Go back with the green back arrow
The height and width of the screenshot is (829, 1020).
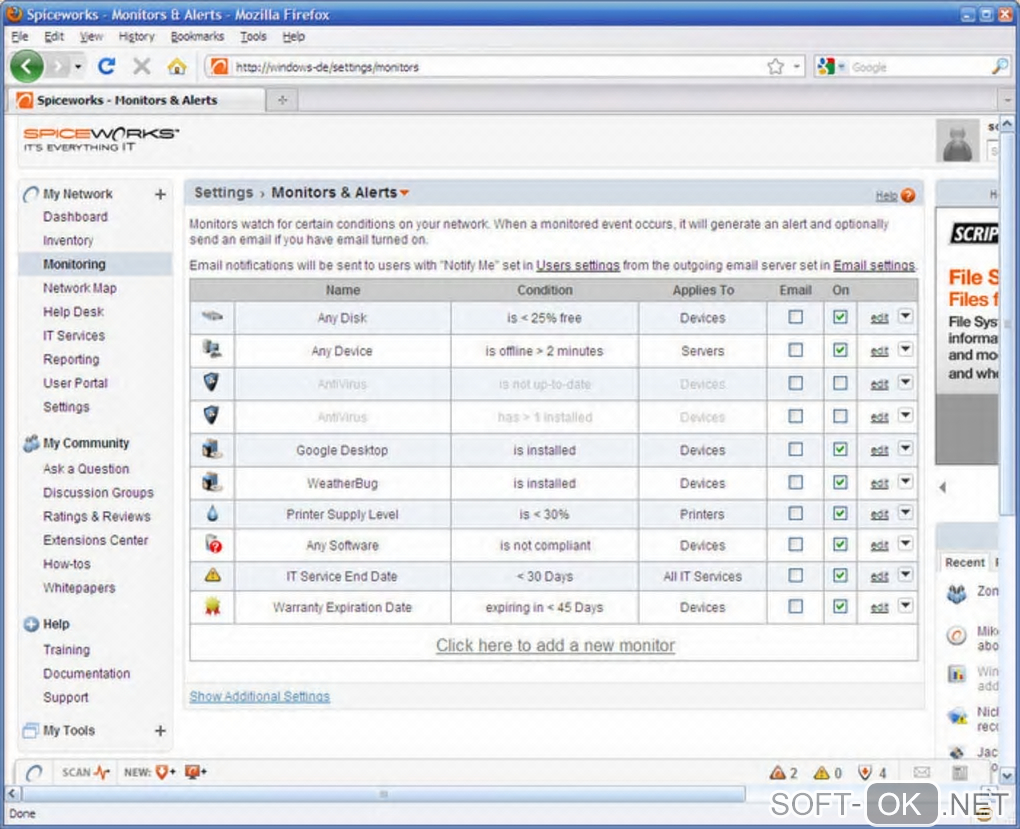tap(27, 66)
